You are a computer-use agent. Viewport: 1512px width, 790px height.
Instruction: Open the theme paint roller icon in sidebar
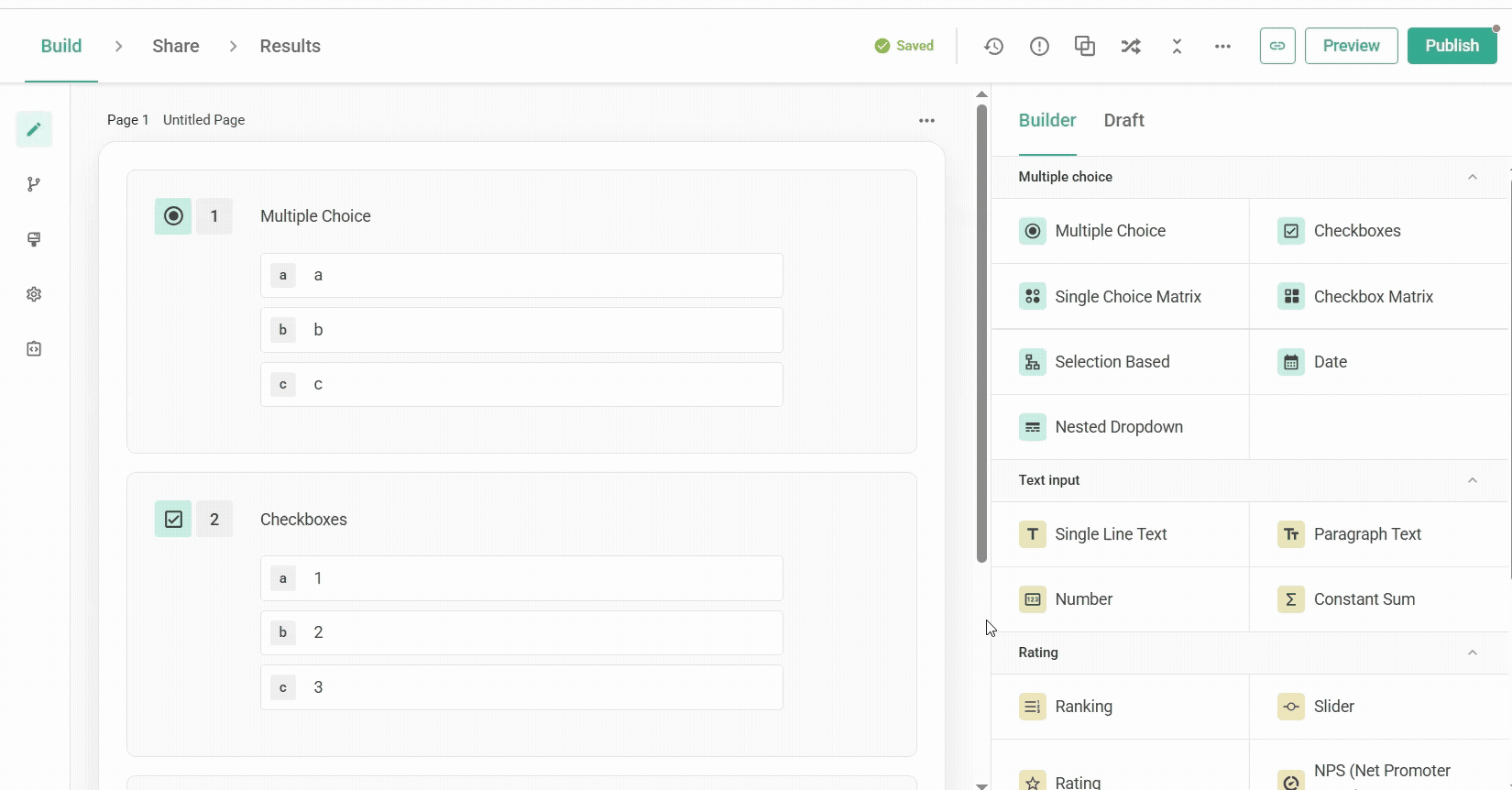(34, 239)
